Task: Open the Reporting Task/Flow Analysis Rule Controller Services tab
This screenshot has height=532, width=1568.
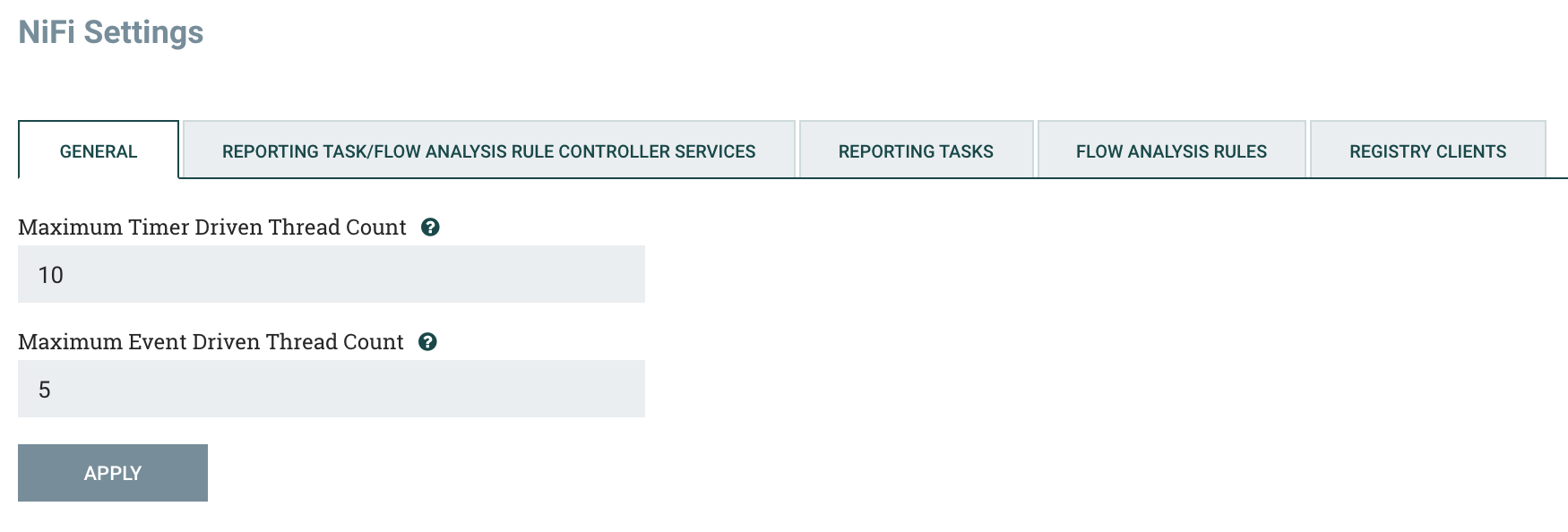Action: pyautogui.click(x=488, y=150)
